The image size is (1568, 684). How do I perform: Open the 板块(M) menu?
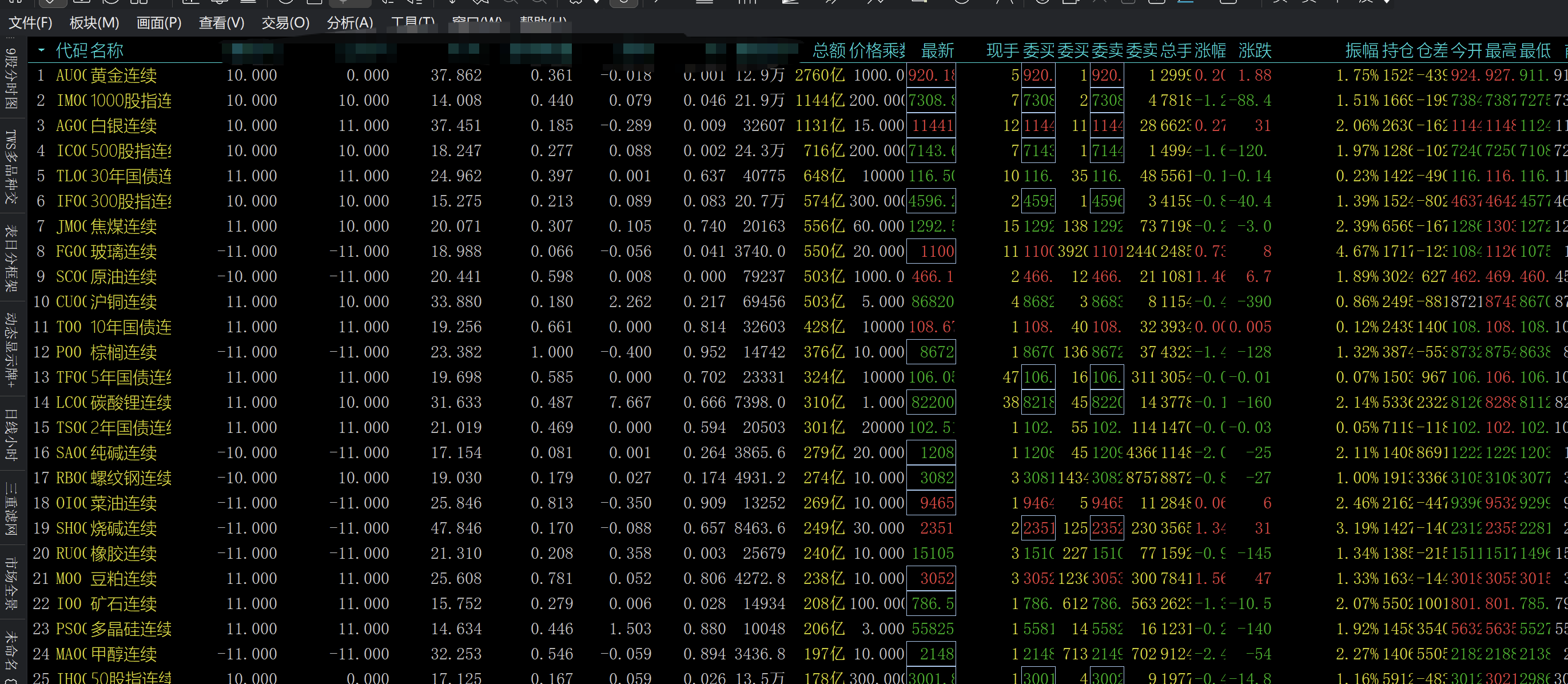click(94, 23)
